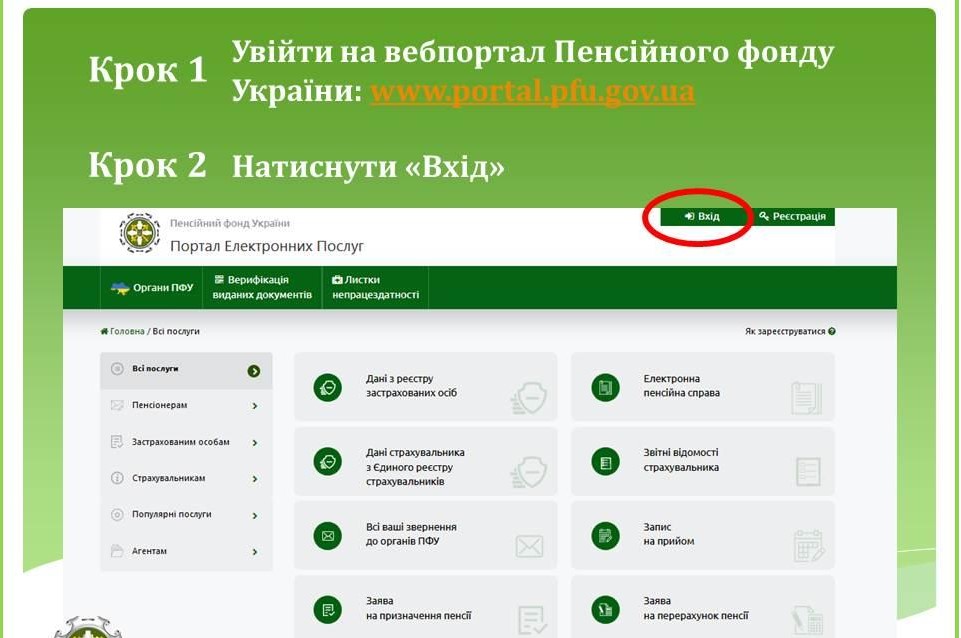Click the green icon beside Заява на перерахунок пенсії
The height and width of the screenshot is (638, 961).
[x=604, y=609]
